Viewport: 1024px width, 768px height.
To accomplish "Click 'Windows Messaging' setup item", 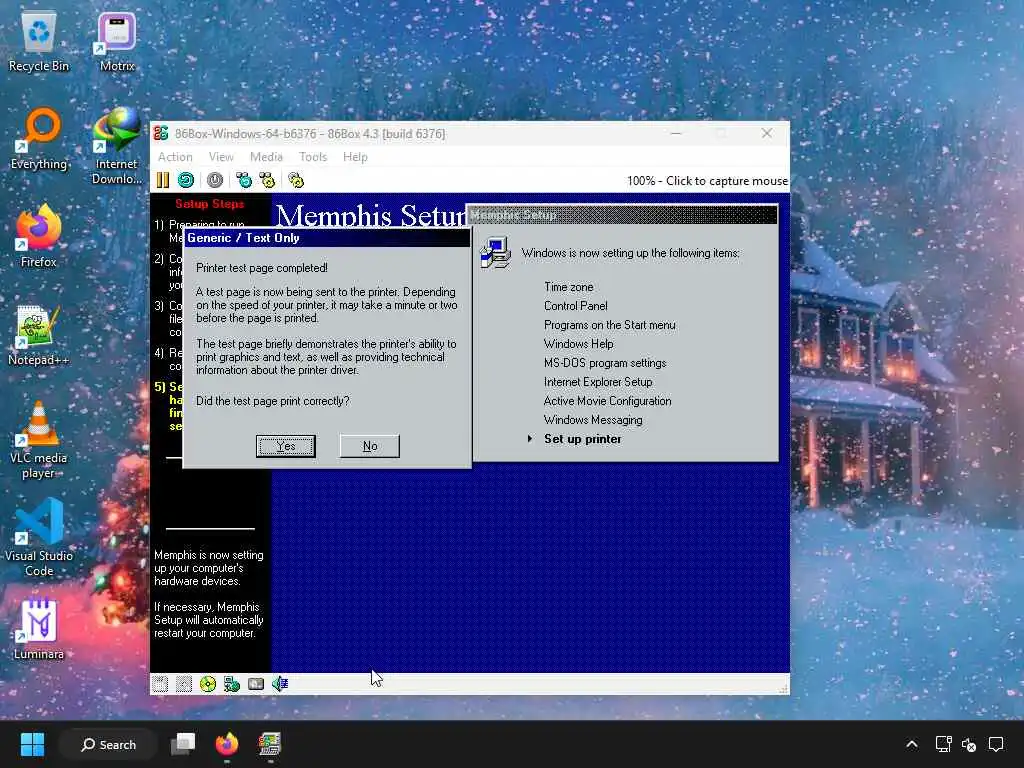I will [593, 420].
